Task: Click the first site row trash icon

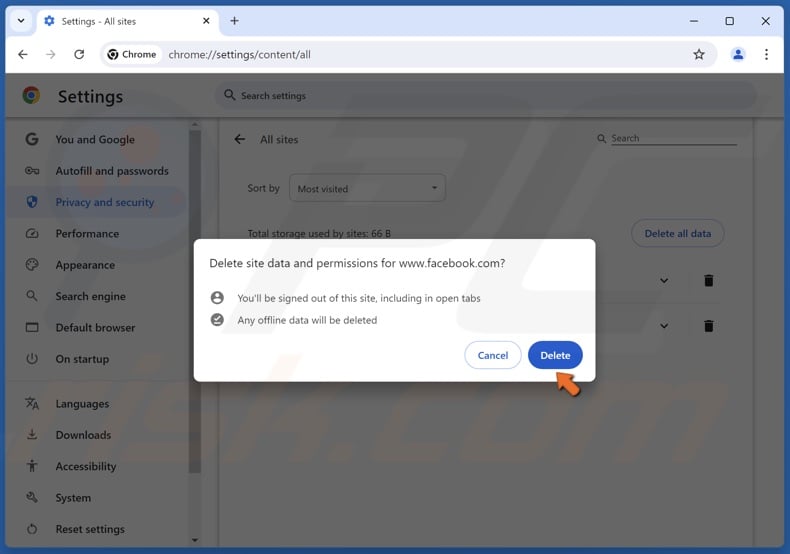Action: 708,281
